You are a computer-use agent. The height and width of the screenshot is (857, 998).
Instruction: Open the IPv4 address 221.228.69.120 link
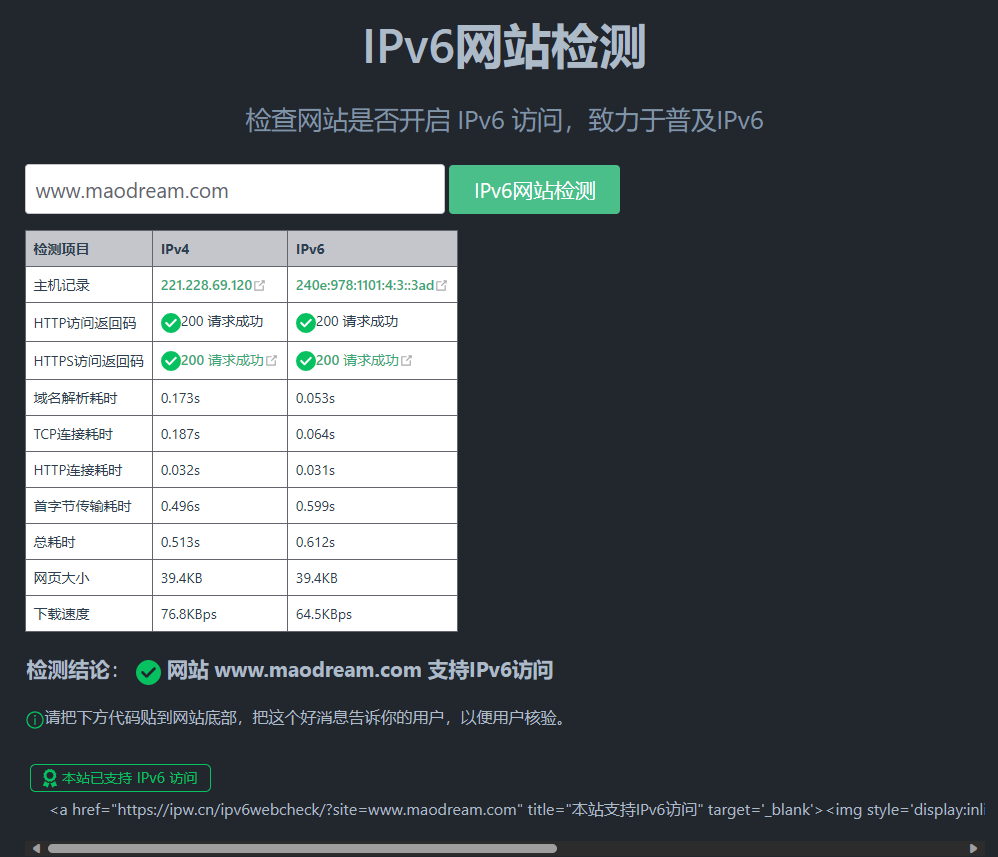[x=206, y=285]
